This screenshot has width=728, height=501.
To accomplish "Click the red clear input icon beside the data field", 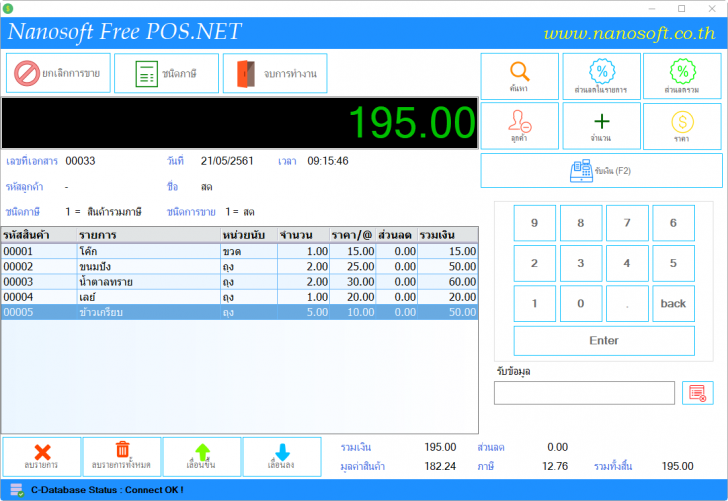I will 697,393.
